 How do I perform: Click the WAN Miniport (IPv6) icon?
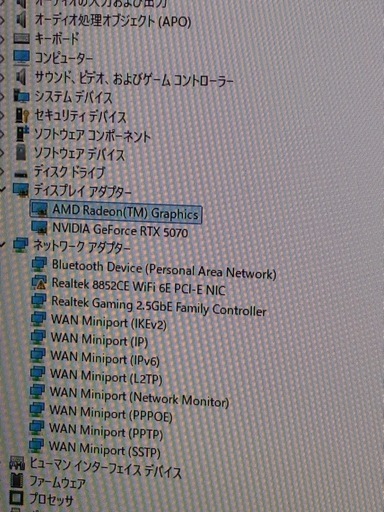coord(38,355)
